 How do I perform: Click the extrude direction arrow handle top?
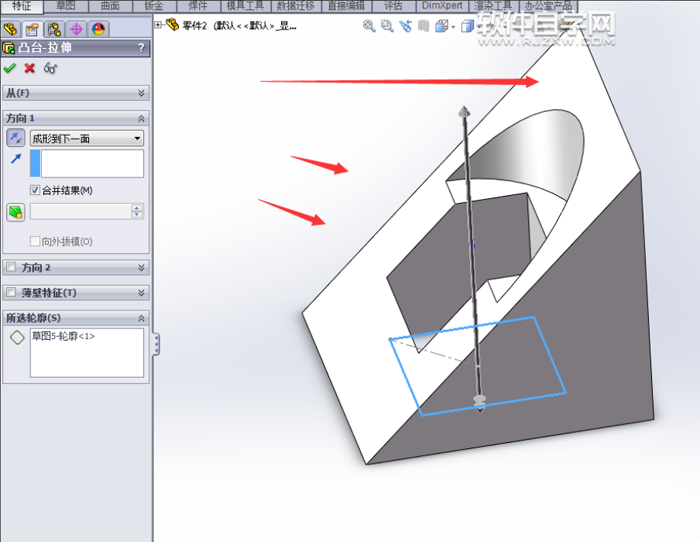tap(464, 112)
